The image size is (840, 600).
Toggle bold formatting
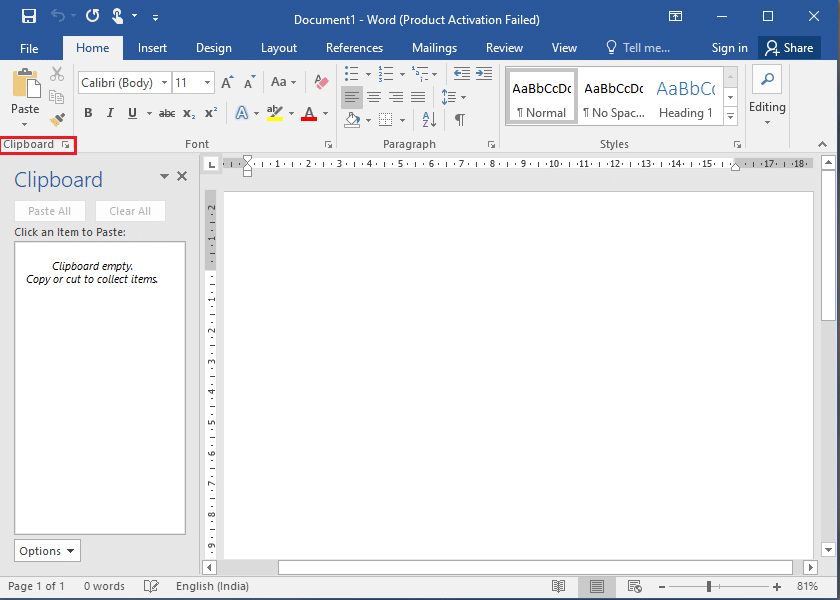click(x=88, y=113)
